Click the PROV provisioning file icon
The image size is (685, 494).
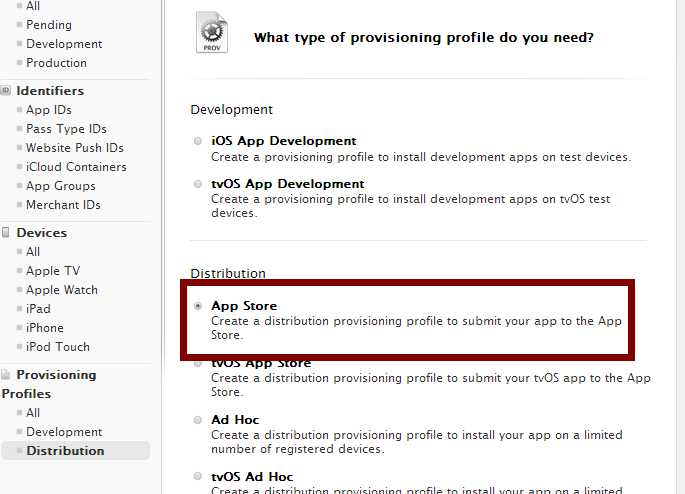pyautogui.click(x=212, y=32)
